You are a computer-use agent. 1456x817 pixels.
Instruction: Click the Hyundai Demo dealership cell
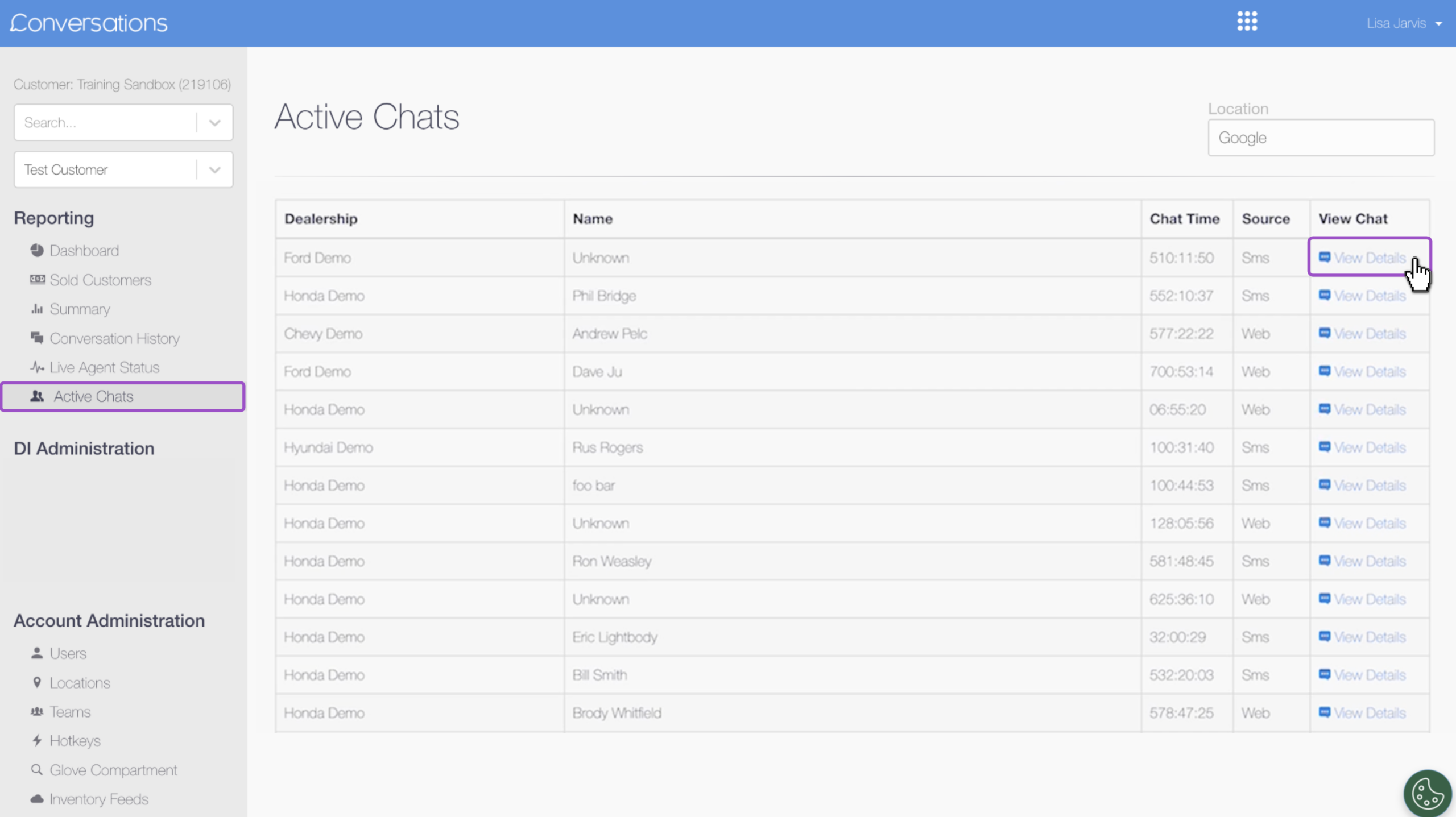click(420, 447)
